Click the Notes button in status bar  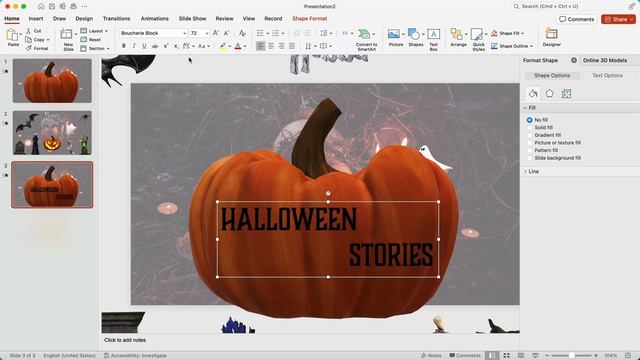click(431, 356)
